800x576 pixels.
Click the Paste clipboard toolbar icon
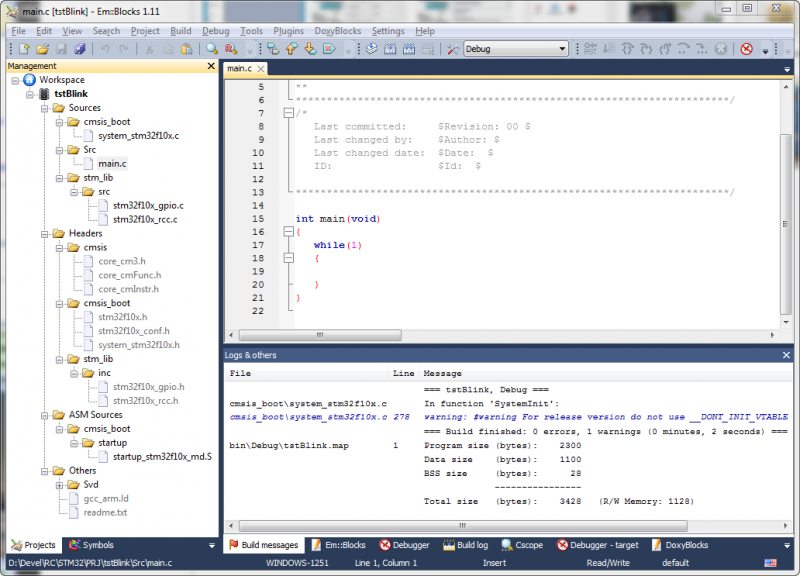(187, 49)
